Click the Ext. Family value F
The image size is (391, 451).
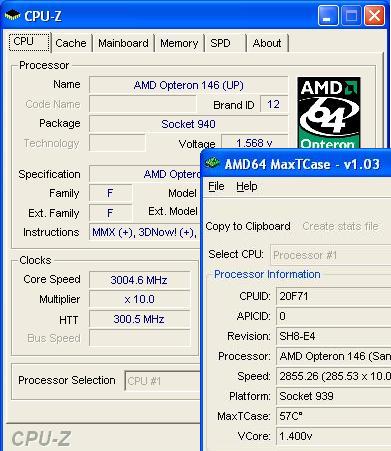(110, 213)
